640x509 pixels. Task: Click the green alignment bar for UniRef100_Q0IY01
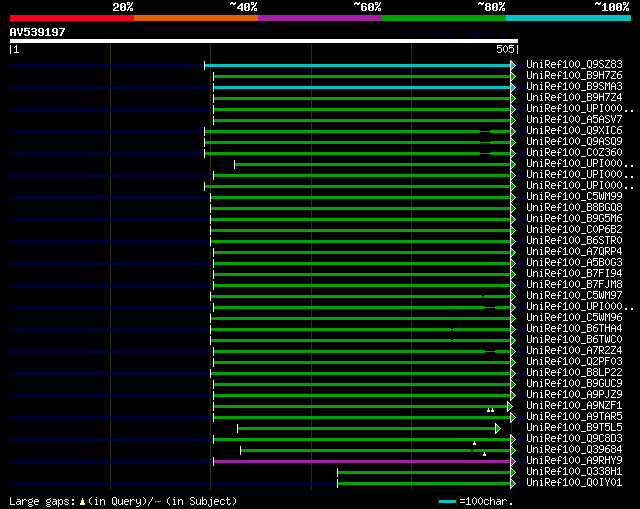[x=424, y=484]
